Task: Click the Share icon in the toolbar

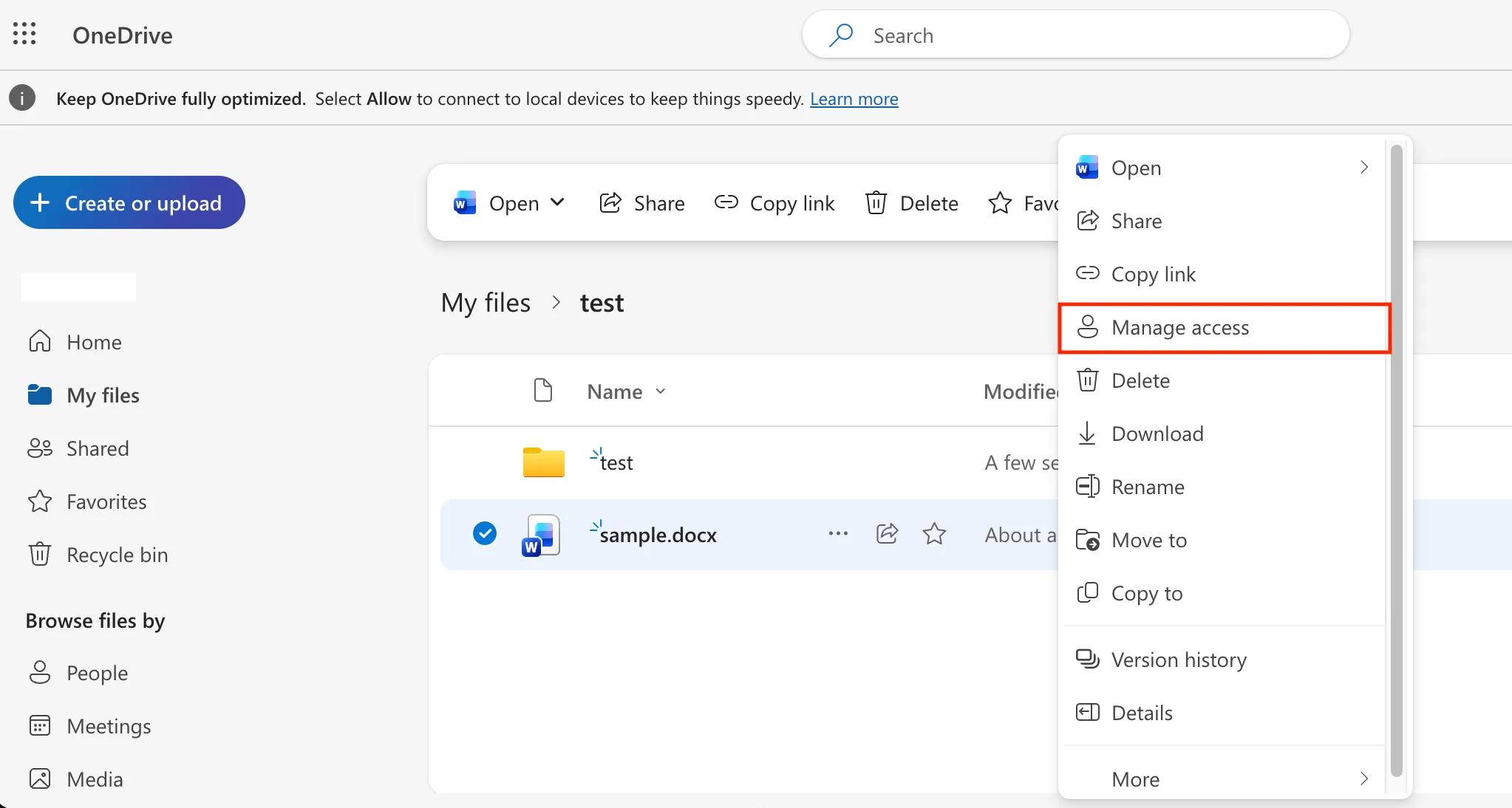Action: 610,202
